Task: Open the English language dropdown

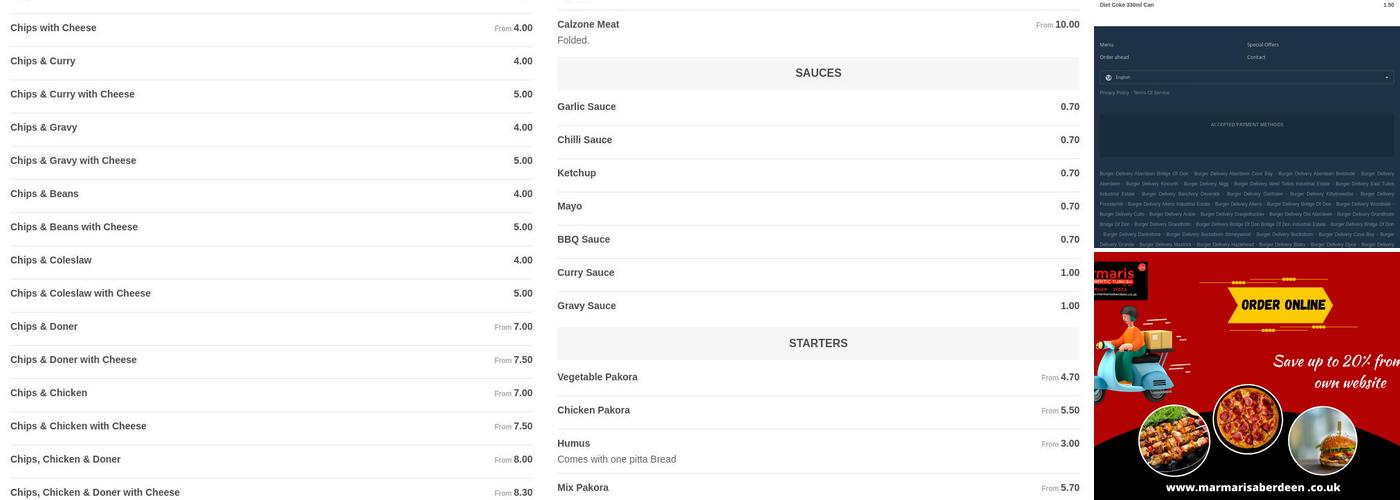Action: (1246, 77)
